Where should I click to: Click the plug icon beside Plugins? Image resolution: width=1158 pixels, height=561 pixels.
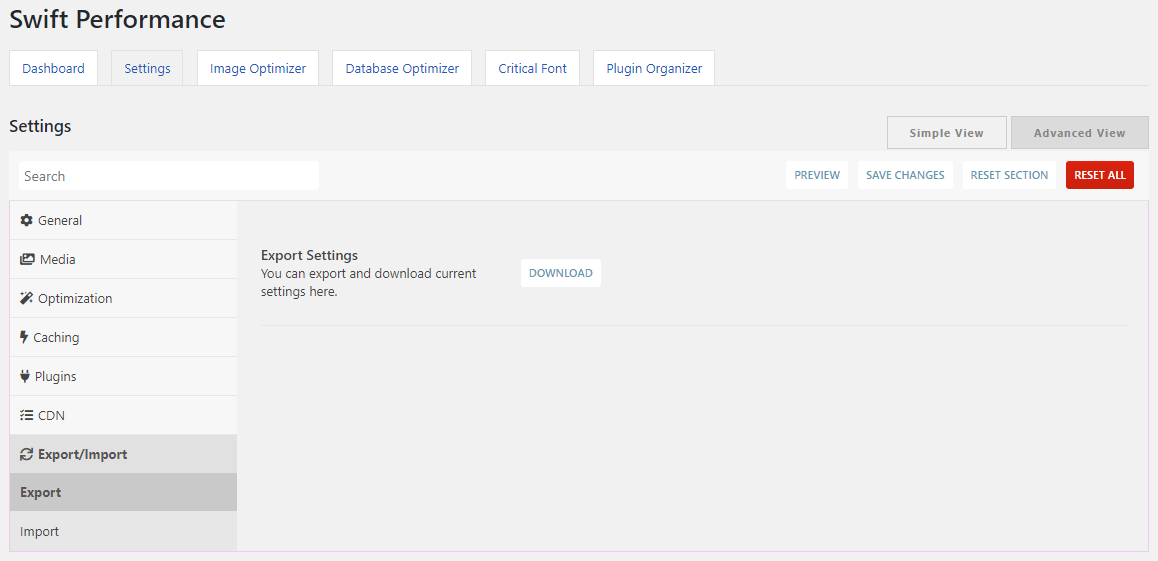click(25, 376)
